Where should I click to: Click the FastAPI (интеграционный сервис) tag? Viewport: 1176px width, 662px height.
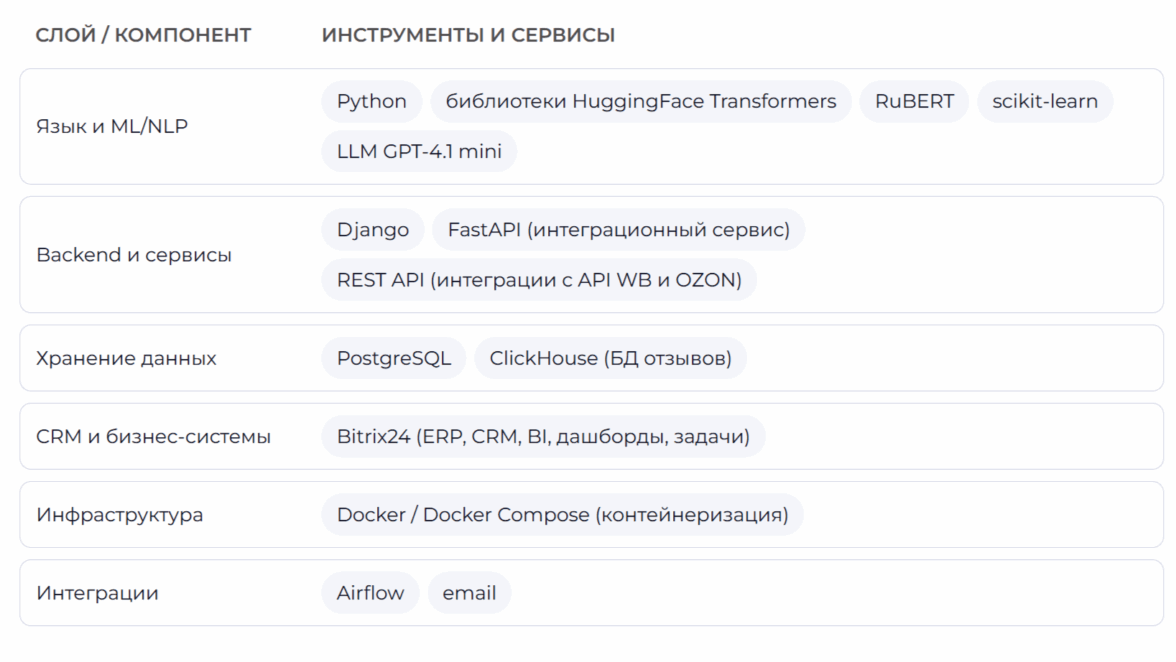619,230
